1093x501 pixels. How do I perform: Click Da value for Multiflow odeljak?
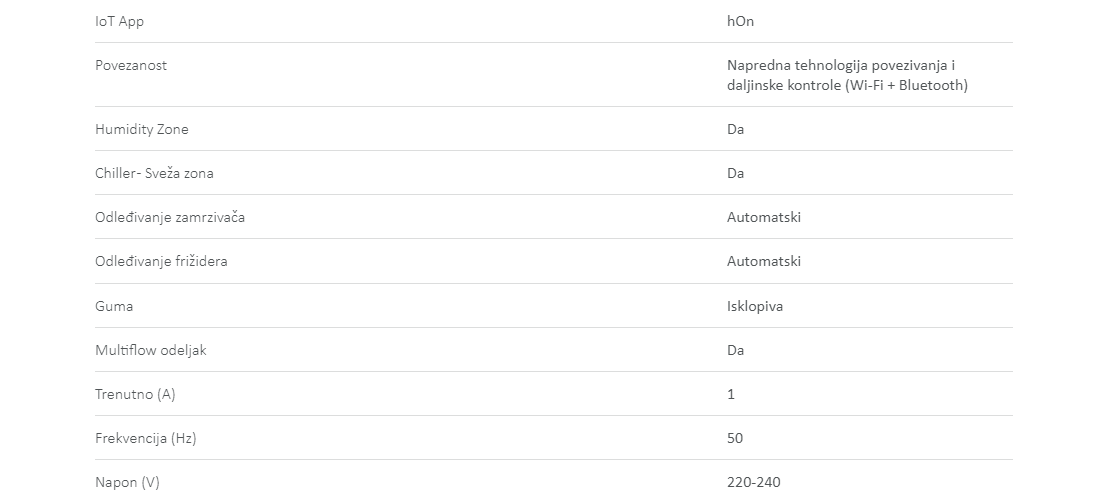click(x=735, y=350)
